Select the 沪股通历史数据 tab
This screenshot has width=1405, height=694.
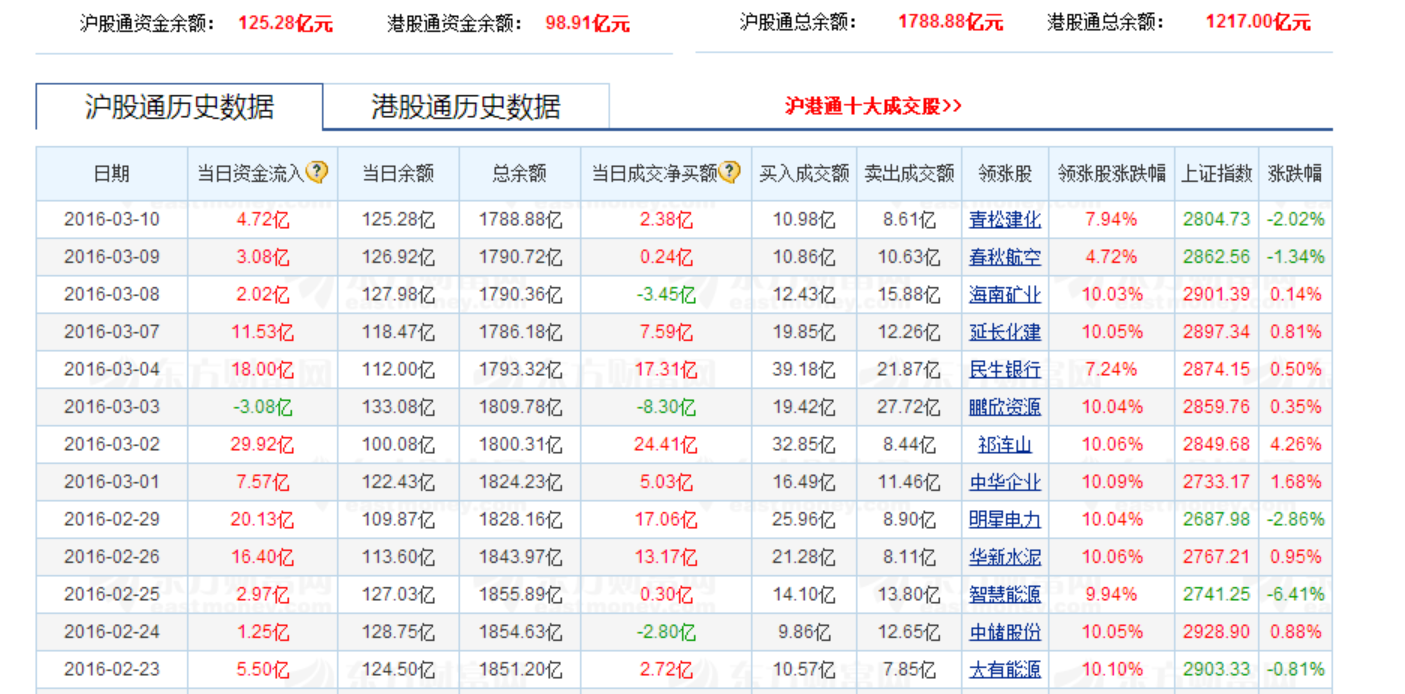coord(178,103)
